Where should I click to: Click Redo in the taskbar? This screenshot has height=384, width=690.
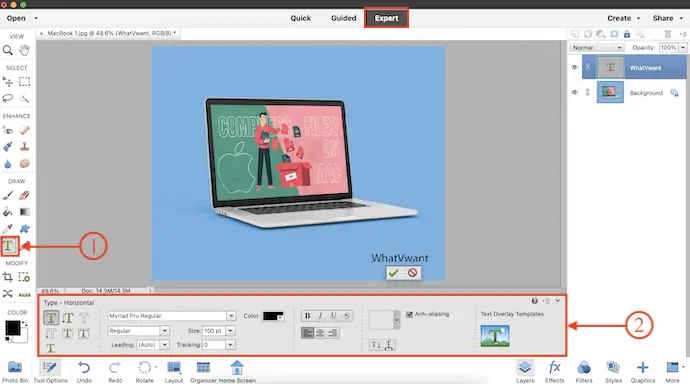(115, 372)
